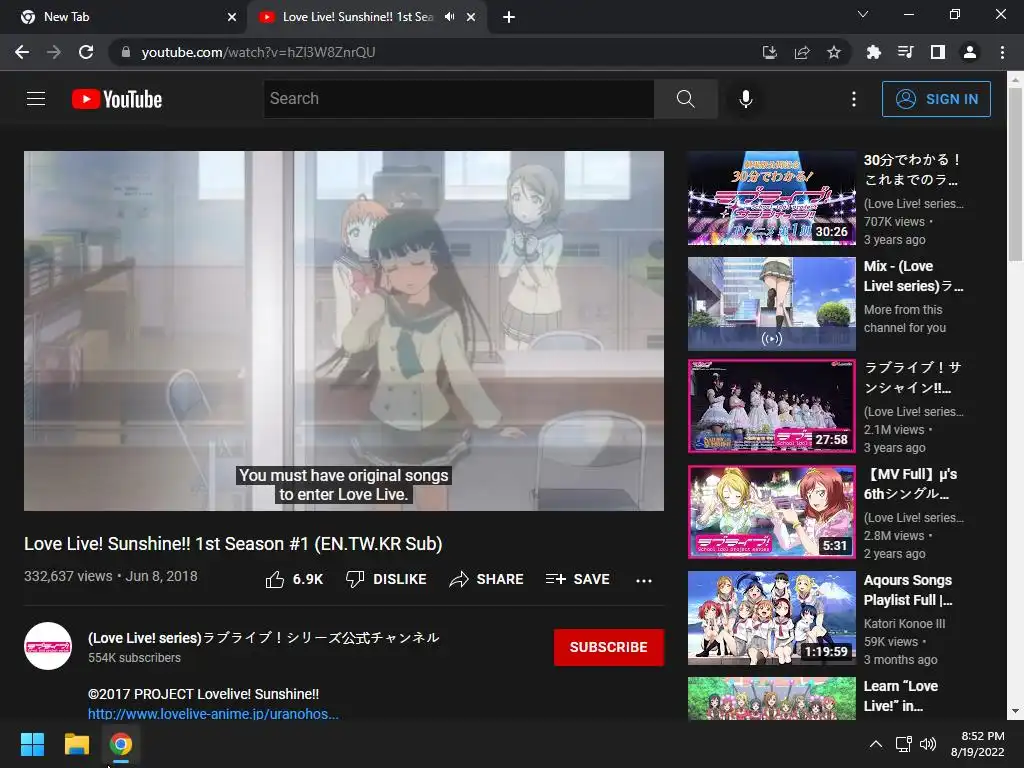Open the Extensions puzzle icon

point(873,52)
